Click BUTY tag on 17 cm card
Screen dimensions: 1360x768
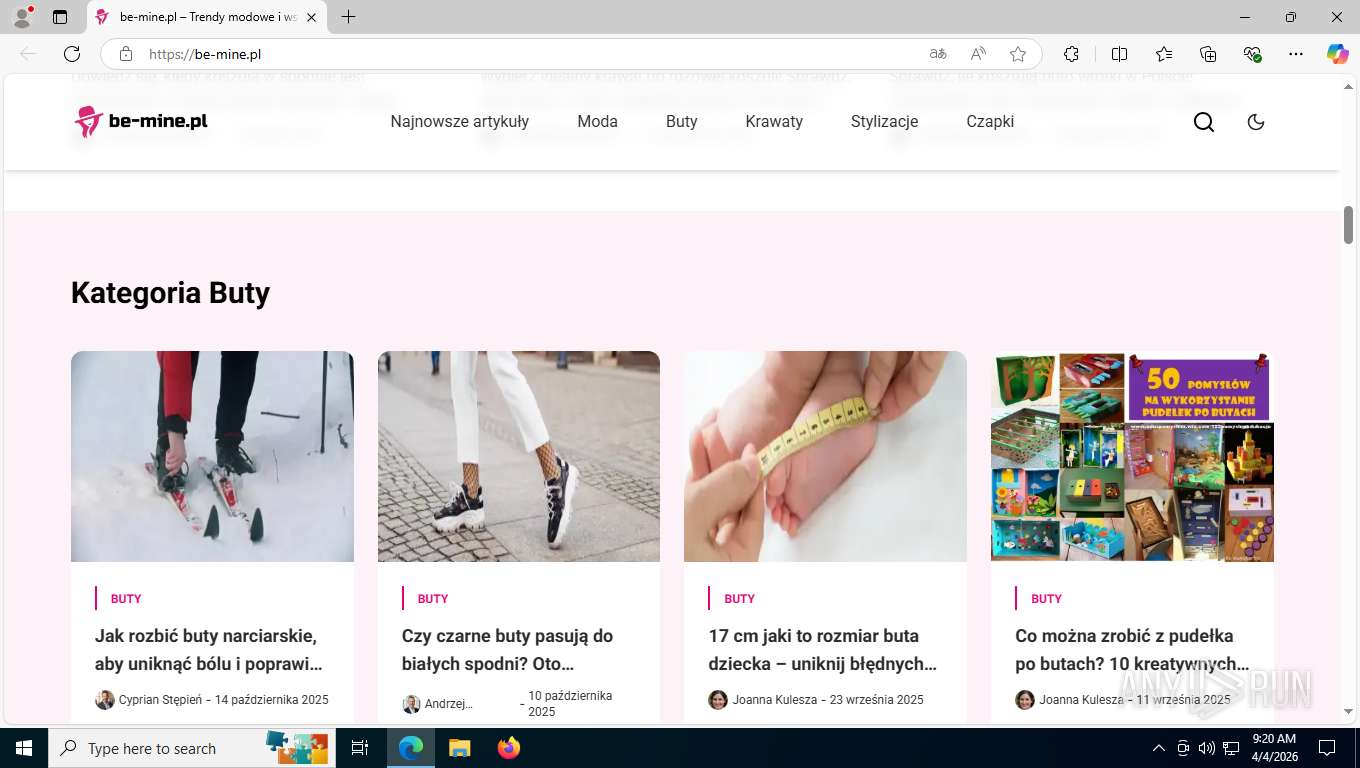740,599
